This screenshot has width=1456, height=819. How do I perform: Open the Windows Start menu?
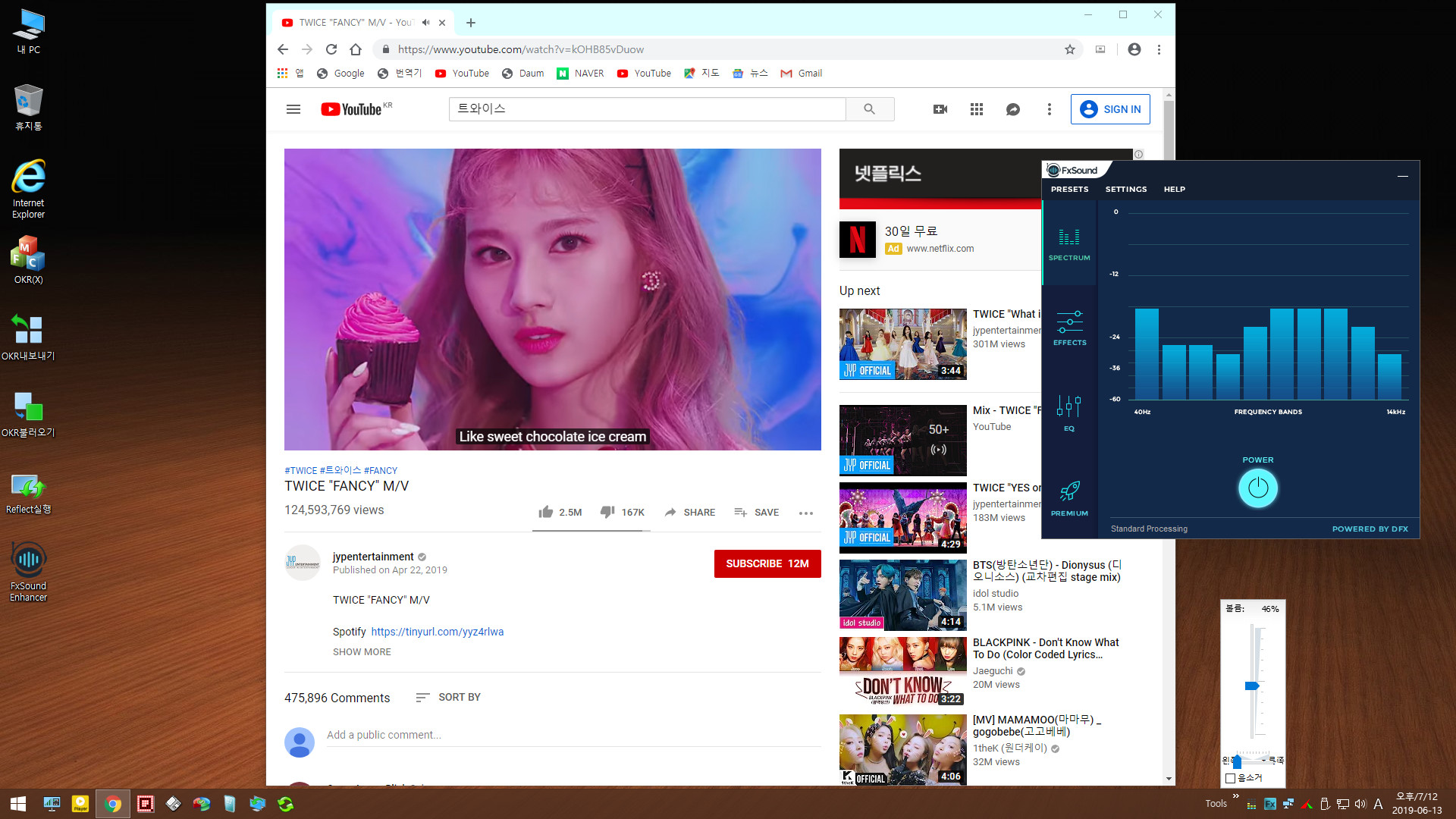coord(18,804)
